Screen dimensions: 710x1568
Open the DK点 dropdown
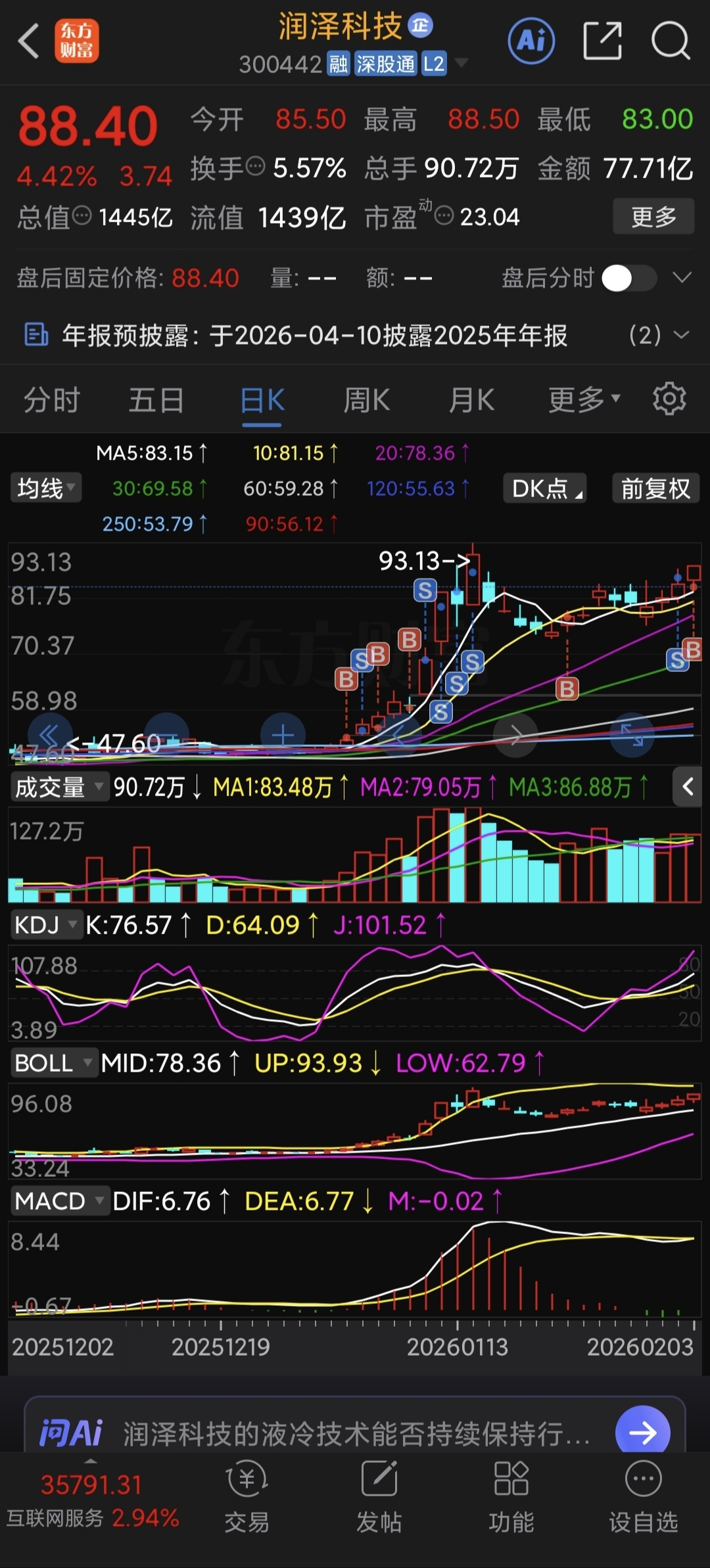545,488
